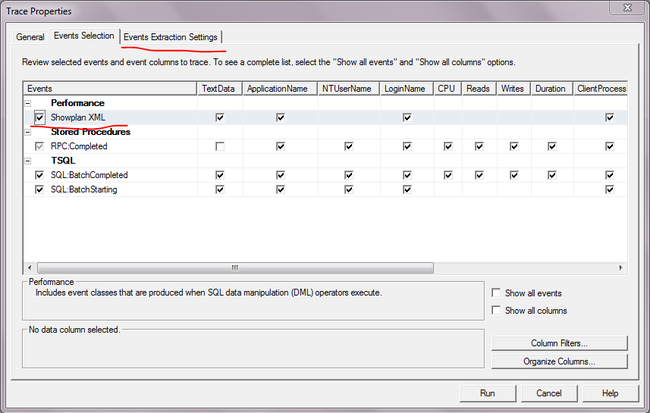Toggle the RPC:Completed event checkbox
Screen dimensions: 650x413
[x=39, y=146]
